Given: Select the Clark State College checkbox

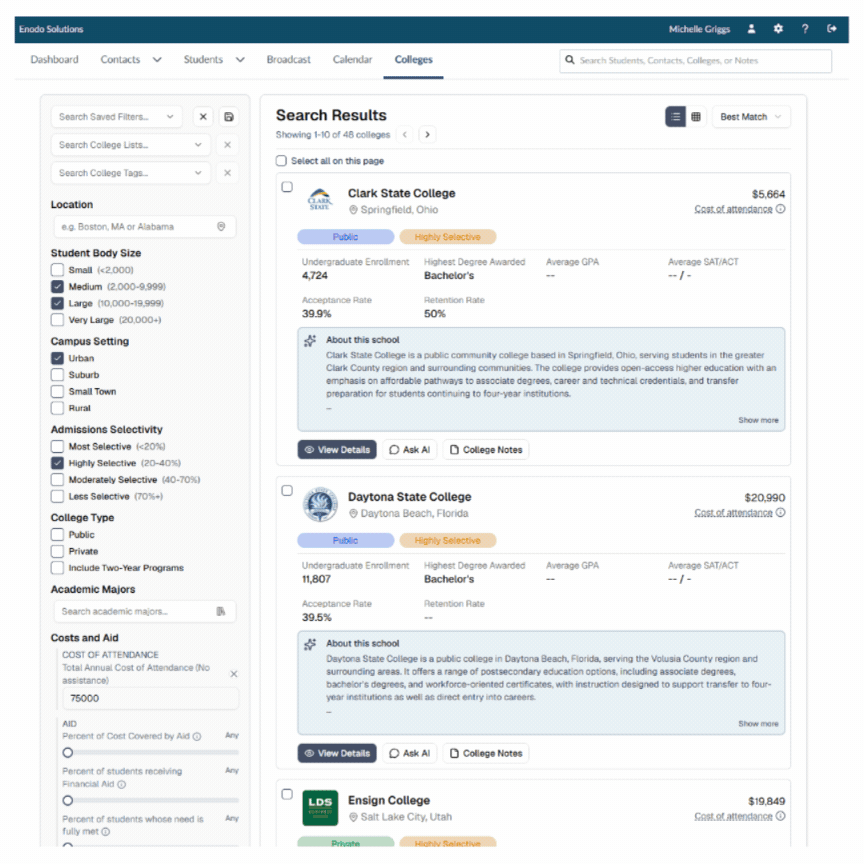Looking at the screenshot, I should [x=287, y=187].
